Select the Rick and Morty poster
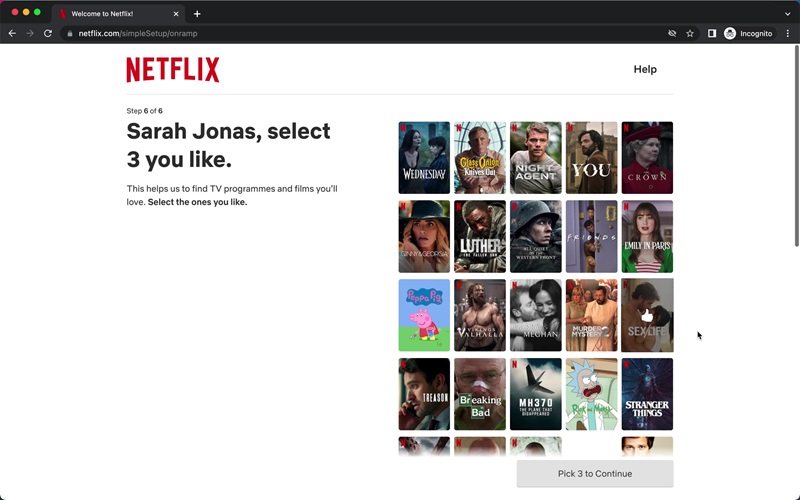Screen dimensions: 800x500 click(x=591, y=394)
